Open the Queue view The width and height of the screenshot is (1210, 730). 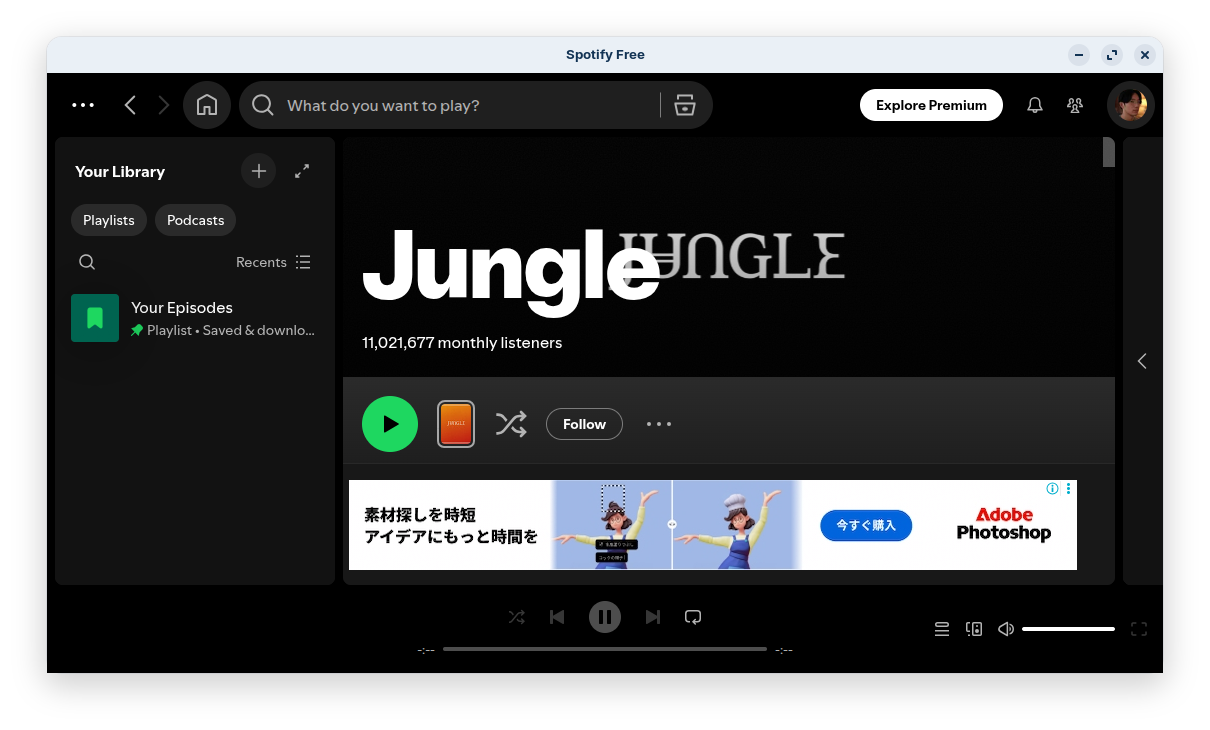point(942,629)
